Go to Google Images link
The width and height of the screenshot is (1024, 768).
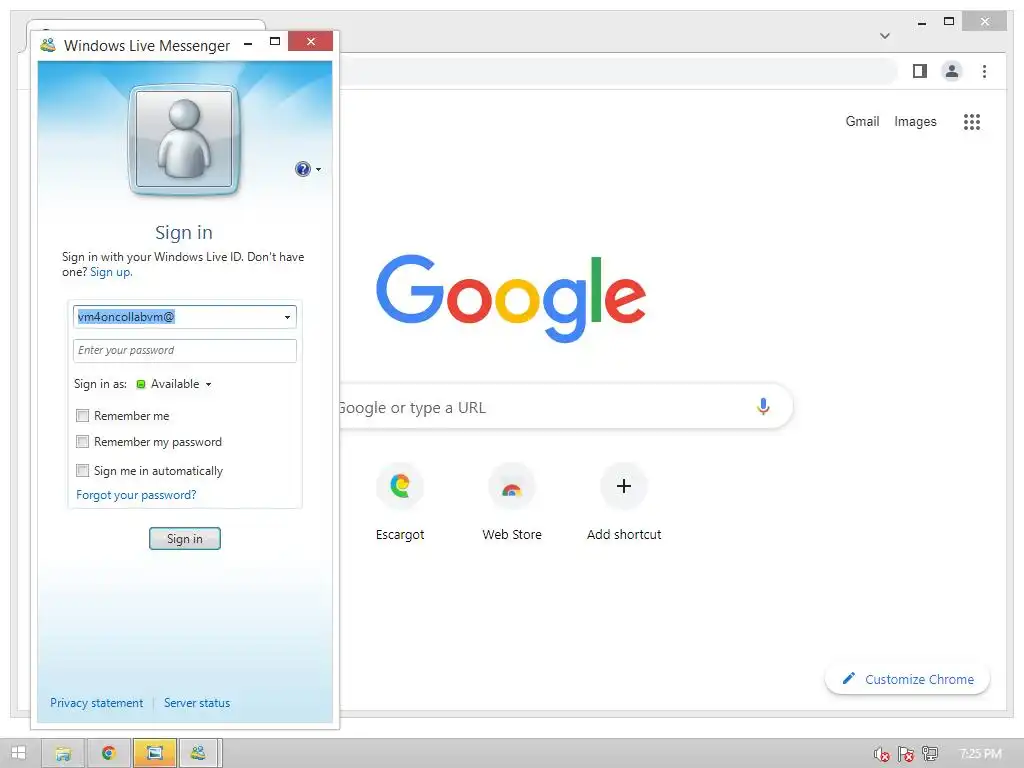coord(915,121)
